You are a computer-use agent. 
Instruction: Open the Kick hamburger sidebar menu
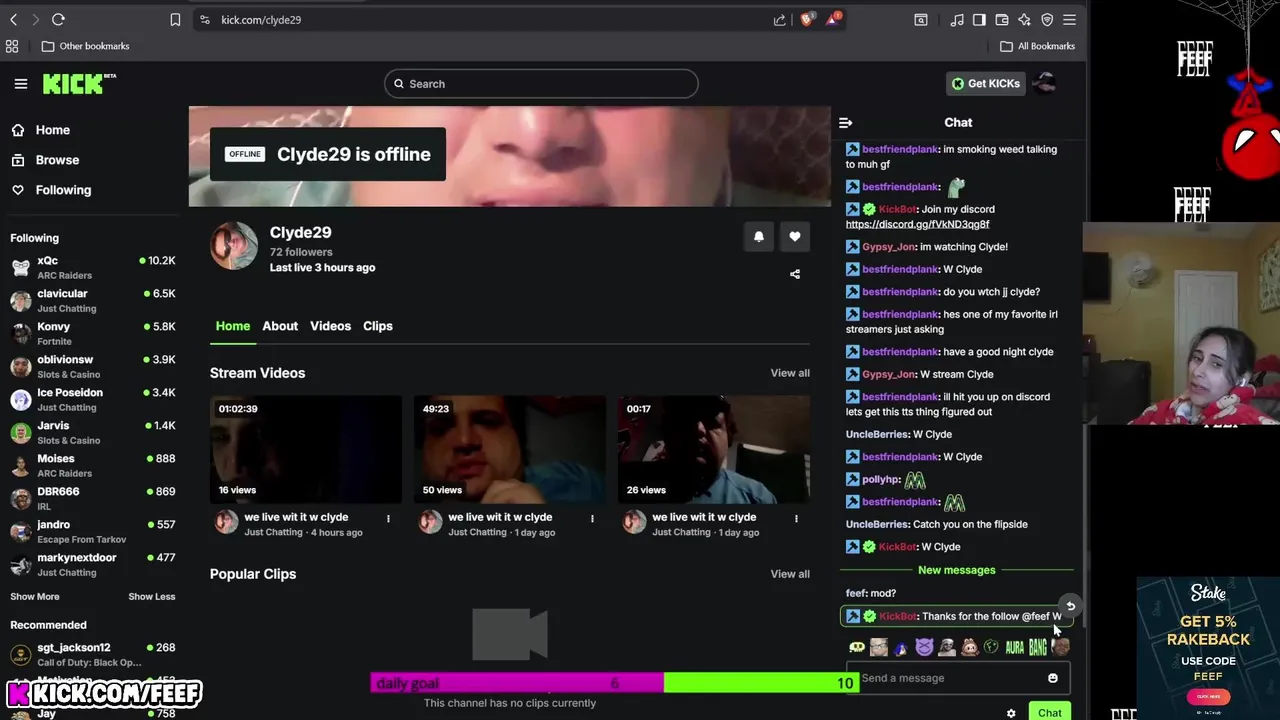point(21,84)
